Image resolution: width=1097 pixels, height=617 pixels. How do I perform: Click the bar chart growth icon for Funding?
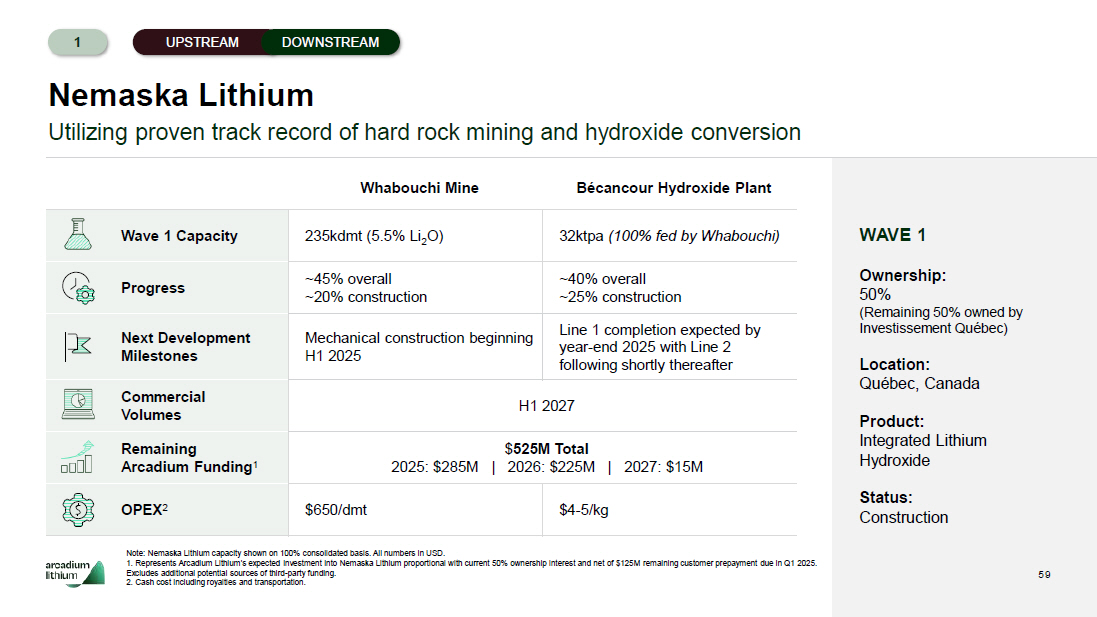click(77, 457)
